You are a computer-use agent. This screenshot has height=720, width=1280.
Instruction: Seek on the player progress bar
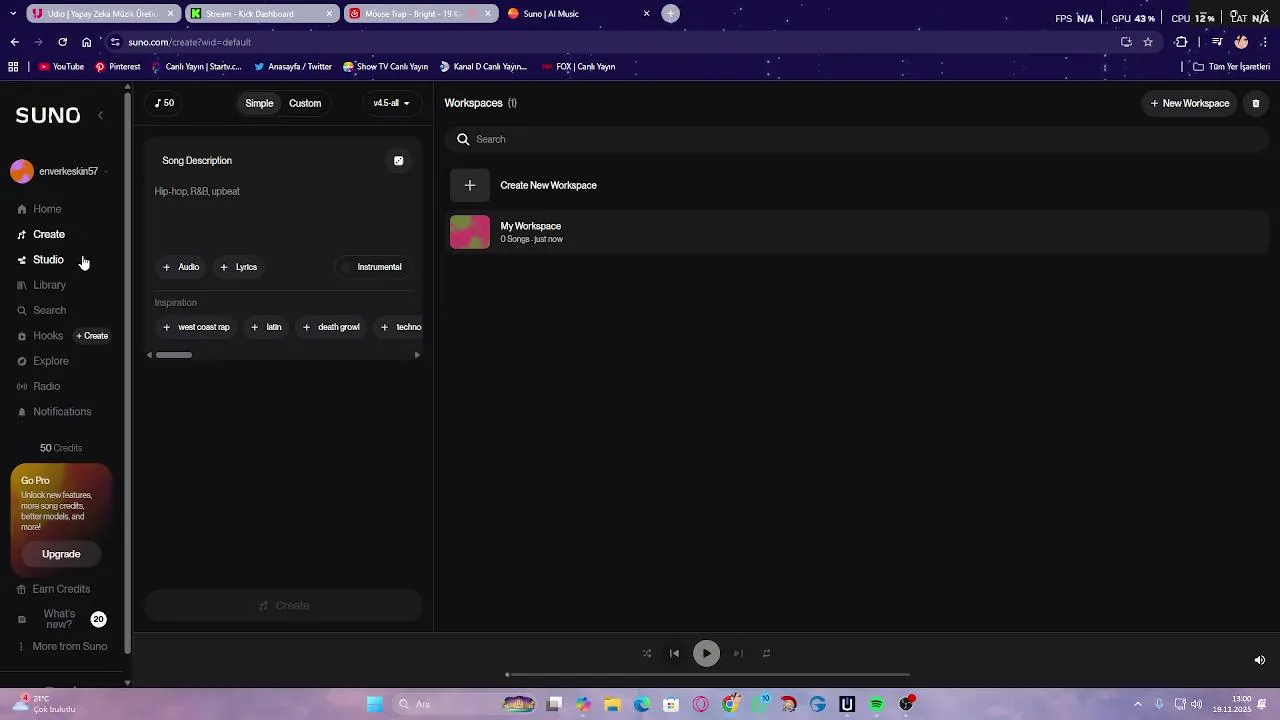tap(707, 675)
